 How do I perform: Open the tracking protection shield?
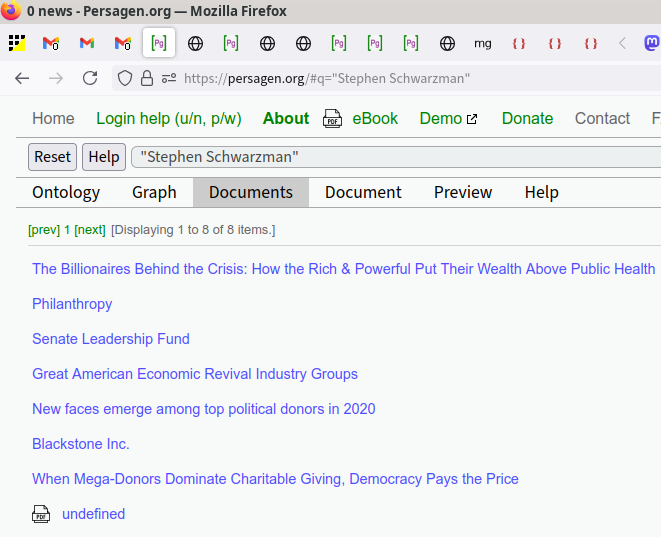(125, 78)
